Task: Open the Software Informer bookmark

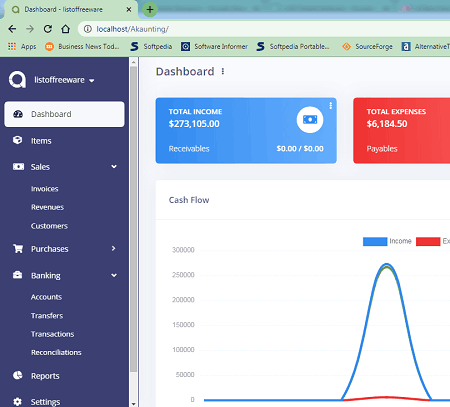Action: click(214, 46)
